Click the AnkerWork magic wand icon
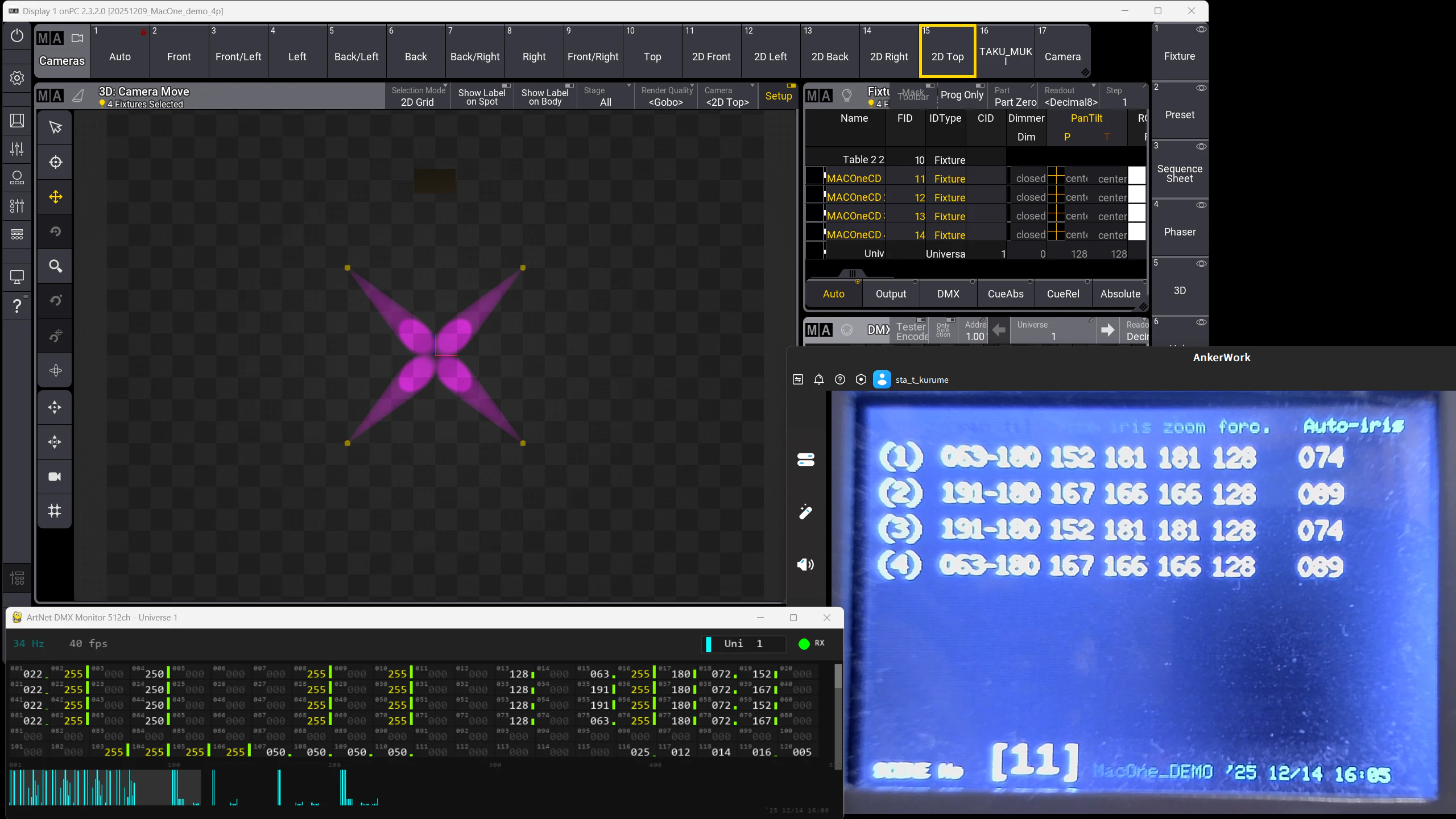 806,512
